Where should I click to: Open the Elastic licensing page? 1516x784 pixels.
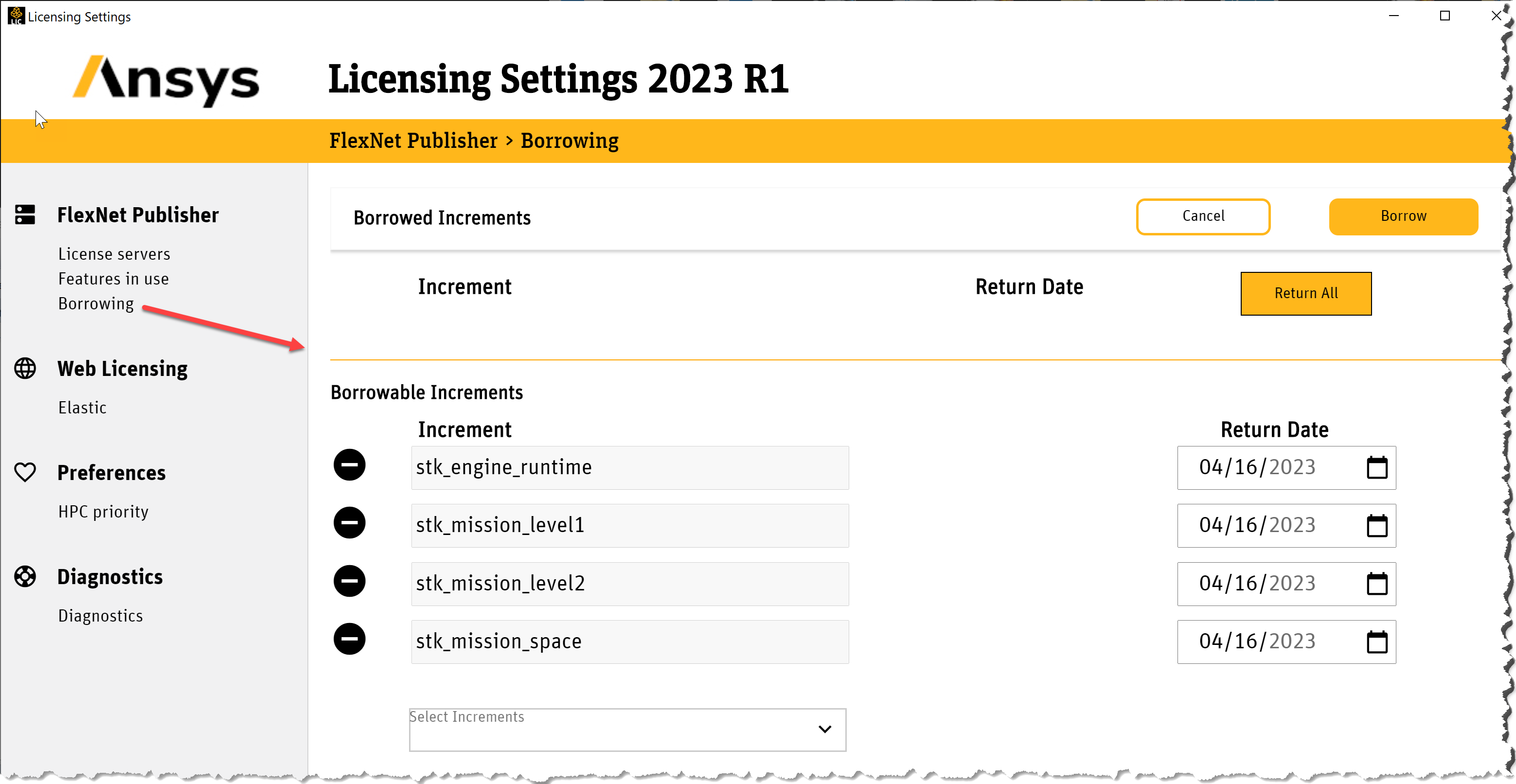click(x=82, y=407)
